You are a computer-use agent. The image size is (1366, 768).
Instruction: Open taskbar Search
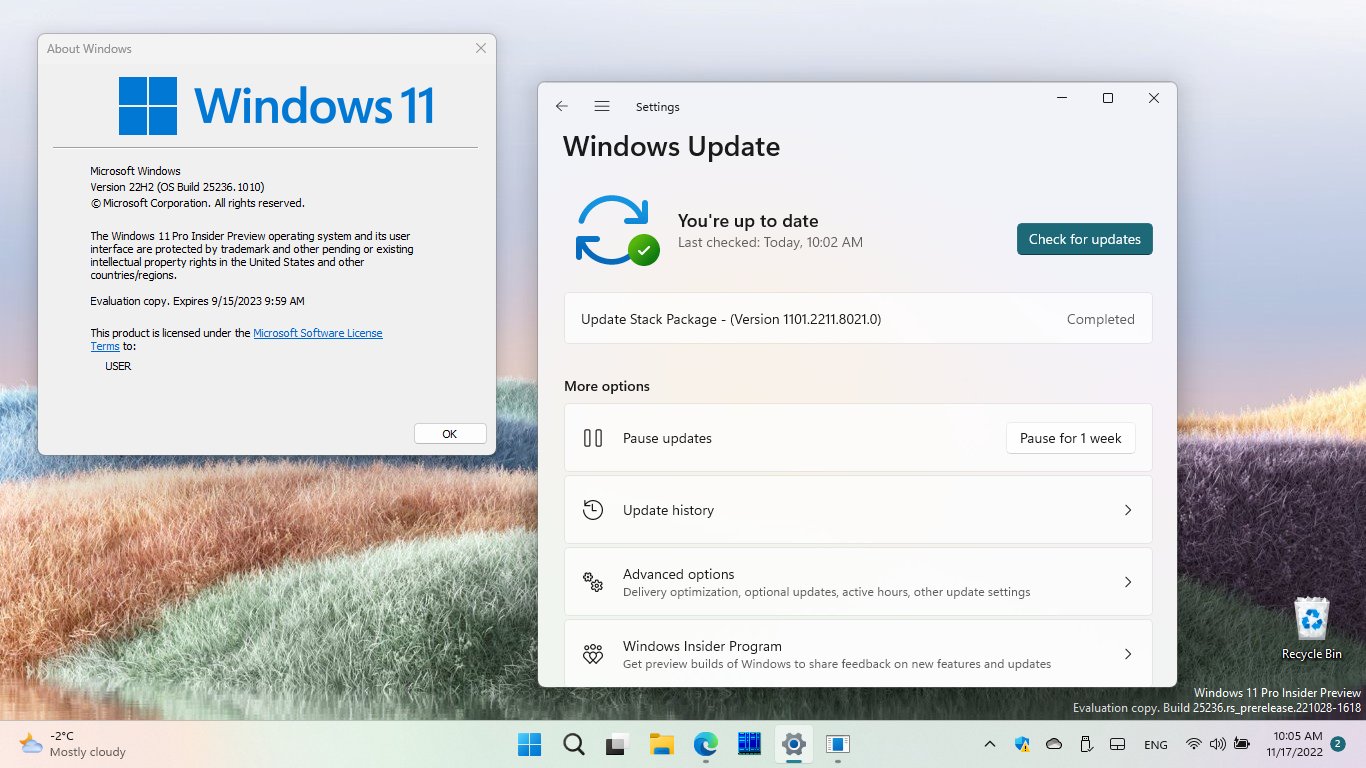click(574, 744)
